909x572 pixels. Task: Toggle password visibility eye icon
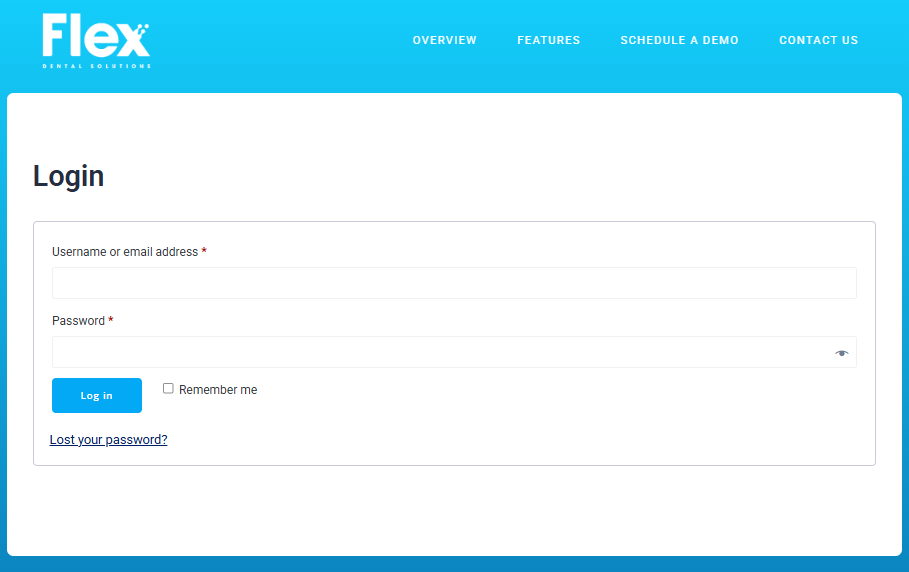click(x=841, y=353)
